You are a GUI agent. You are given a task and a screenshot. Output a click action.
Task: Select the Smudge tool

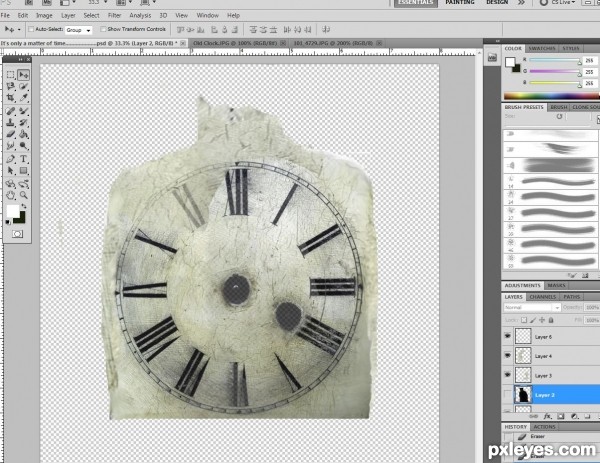click(x=10, y=146)
